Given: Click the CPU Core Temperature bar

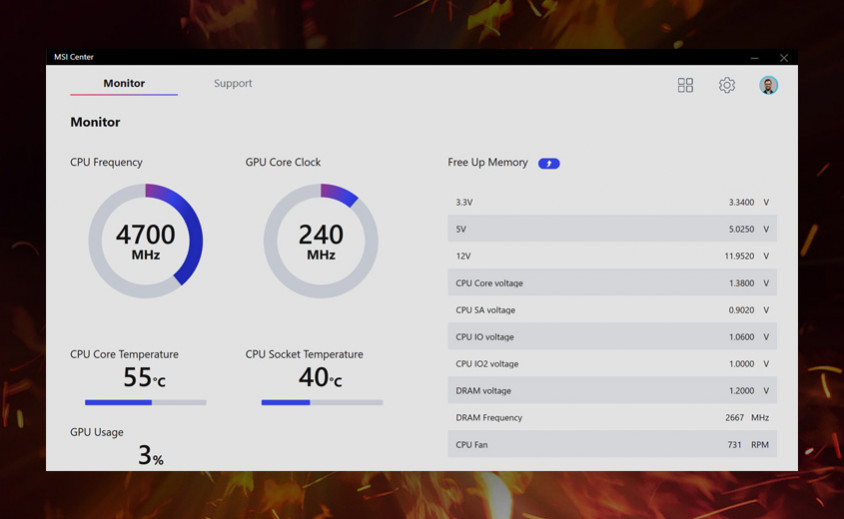Looking at the screenshot, I should [146, 402].
